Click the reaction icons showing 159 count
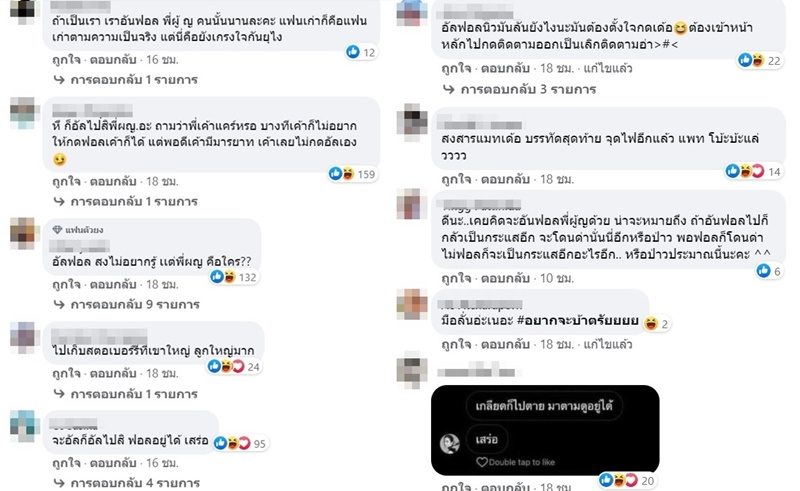Image resolution: width=800 pixels, height=491 pixels. coord(352,174)
